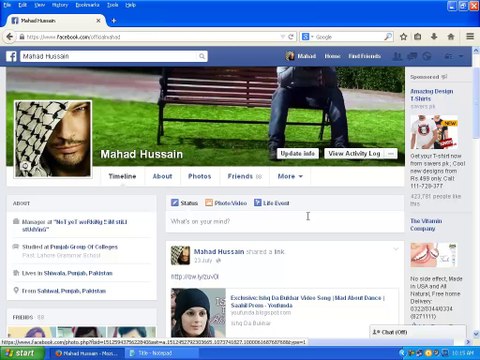
Task: Select the Status composer option
Action: [184, 203]
